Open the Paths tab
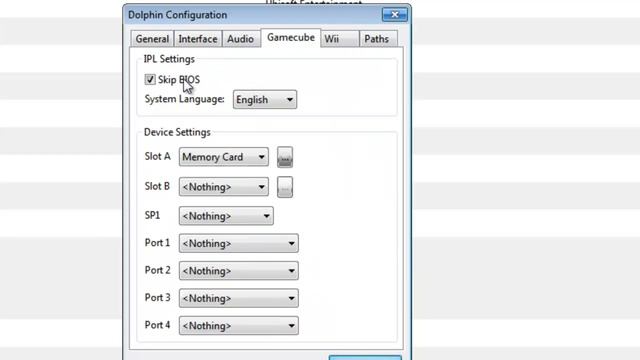 [378, 39]
